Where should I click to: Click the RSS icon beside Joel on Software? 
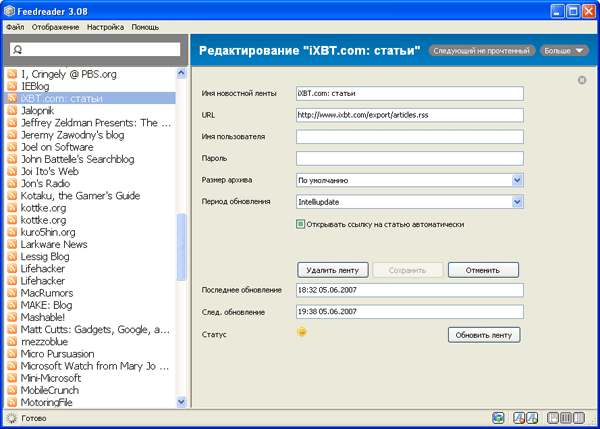tap(12, 147)
